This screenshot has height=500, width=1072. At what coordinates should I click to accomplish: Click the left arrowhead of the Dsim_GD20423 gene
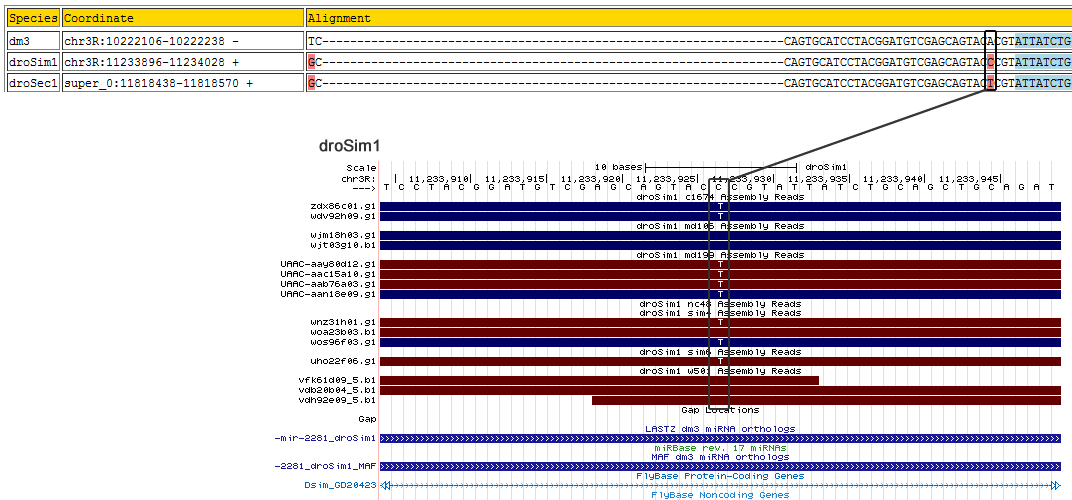point(385,486)
